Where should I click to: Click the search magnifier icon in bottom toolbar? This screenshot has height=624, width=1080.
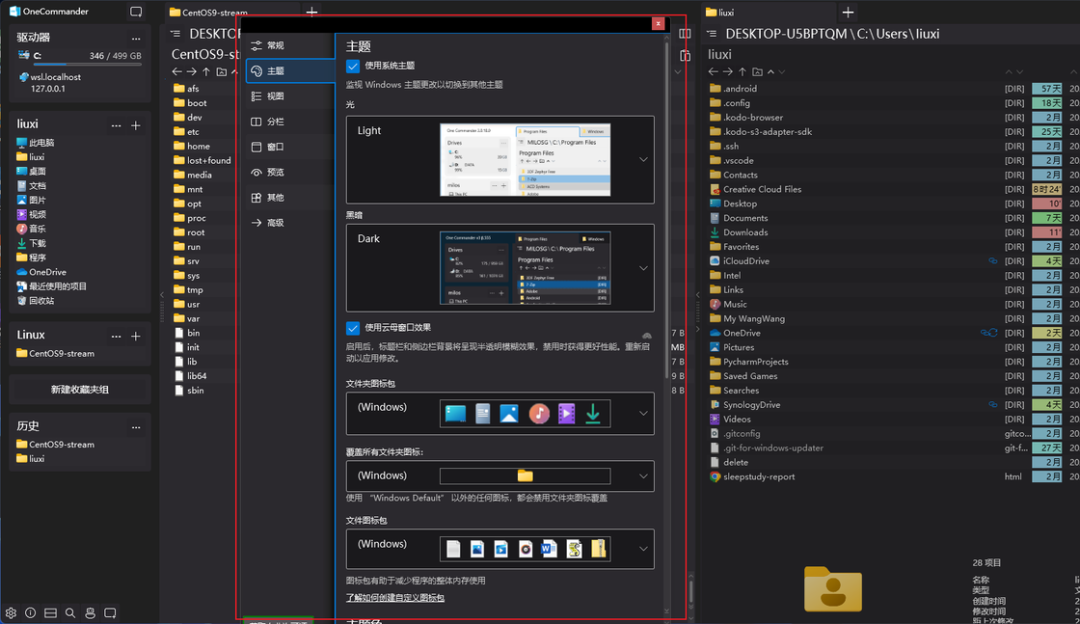coord(70,613)
